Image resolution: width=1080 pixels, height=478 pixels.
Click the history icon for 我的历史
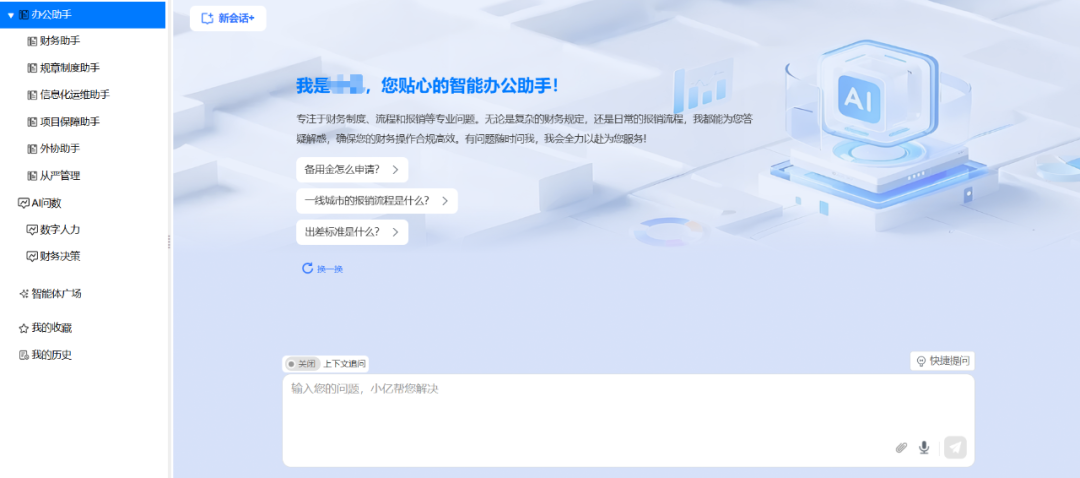(24, 355)
